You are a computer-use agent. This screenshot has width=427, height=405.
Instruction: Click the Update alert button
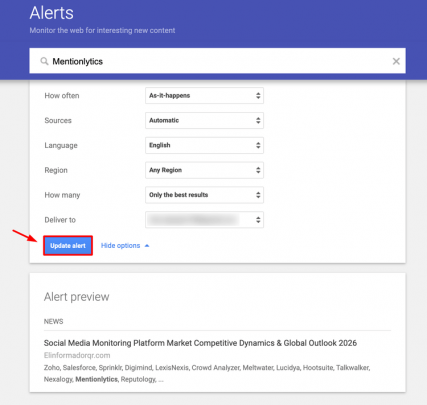68,246
